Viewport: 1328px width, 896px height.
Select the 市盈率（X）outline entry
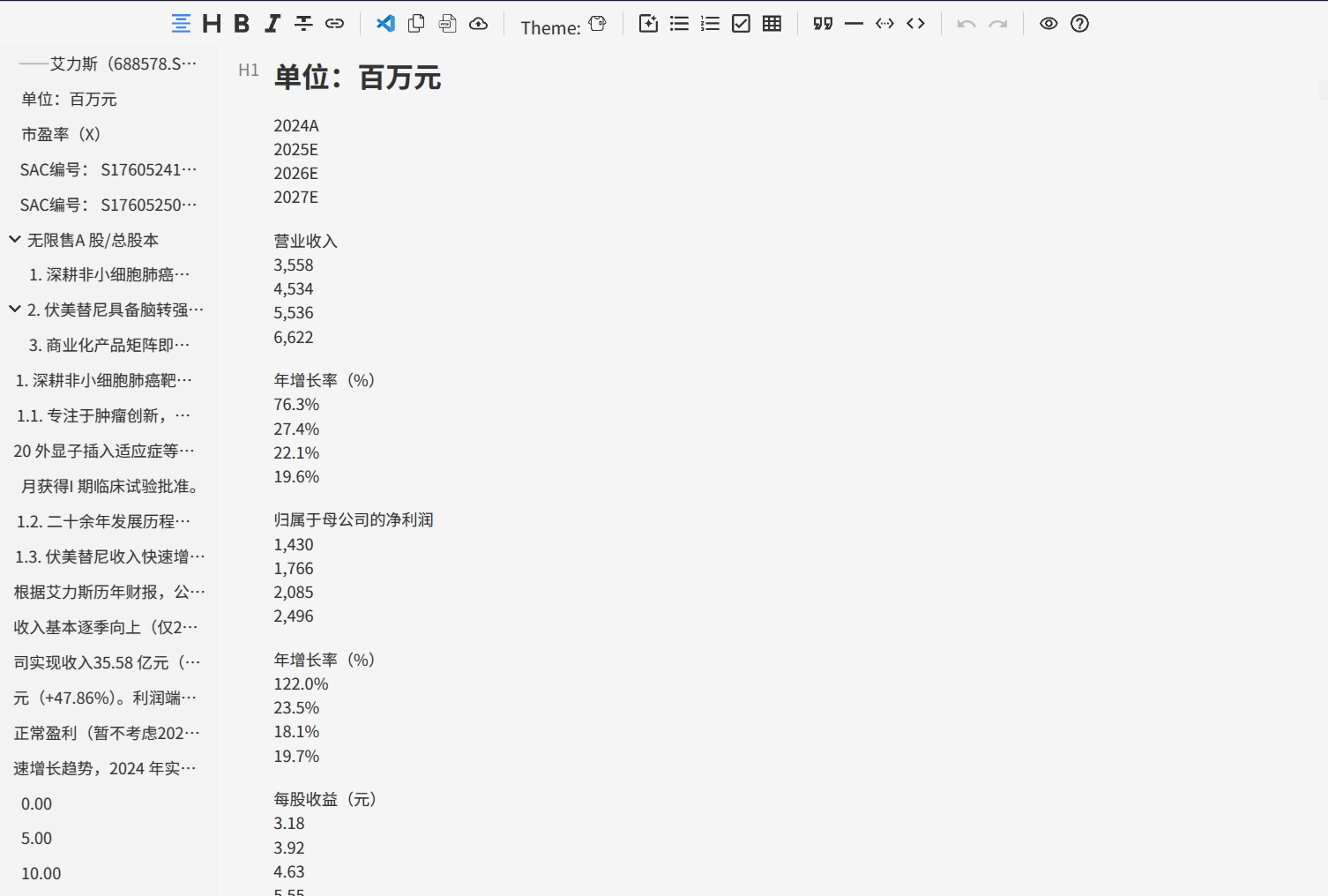(60, 134)
